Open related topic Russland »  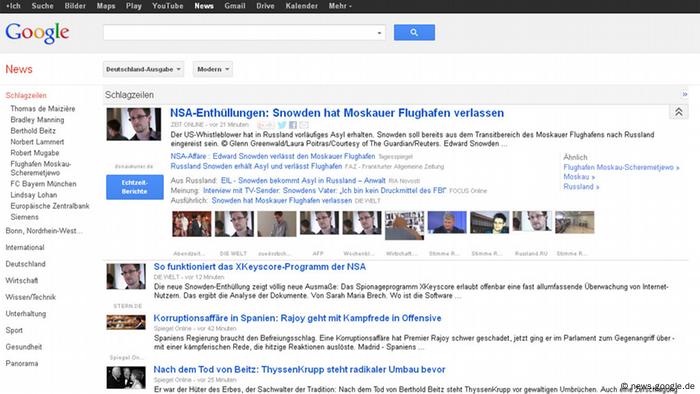[x=581, y=187]
